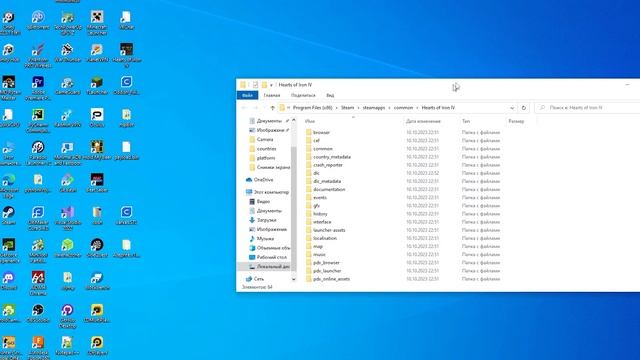Click the New folder icon in Explorer title bar
The image size is (640, 360).
pyautogui.click(x=264, y=85)
